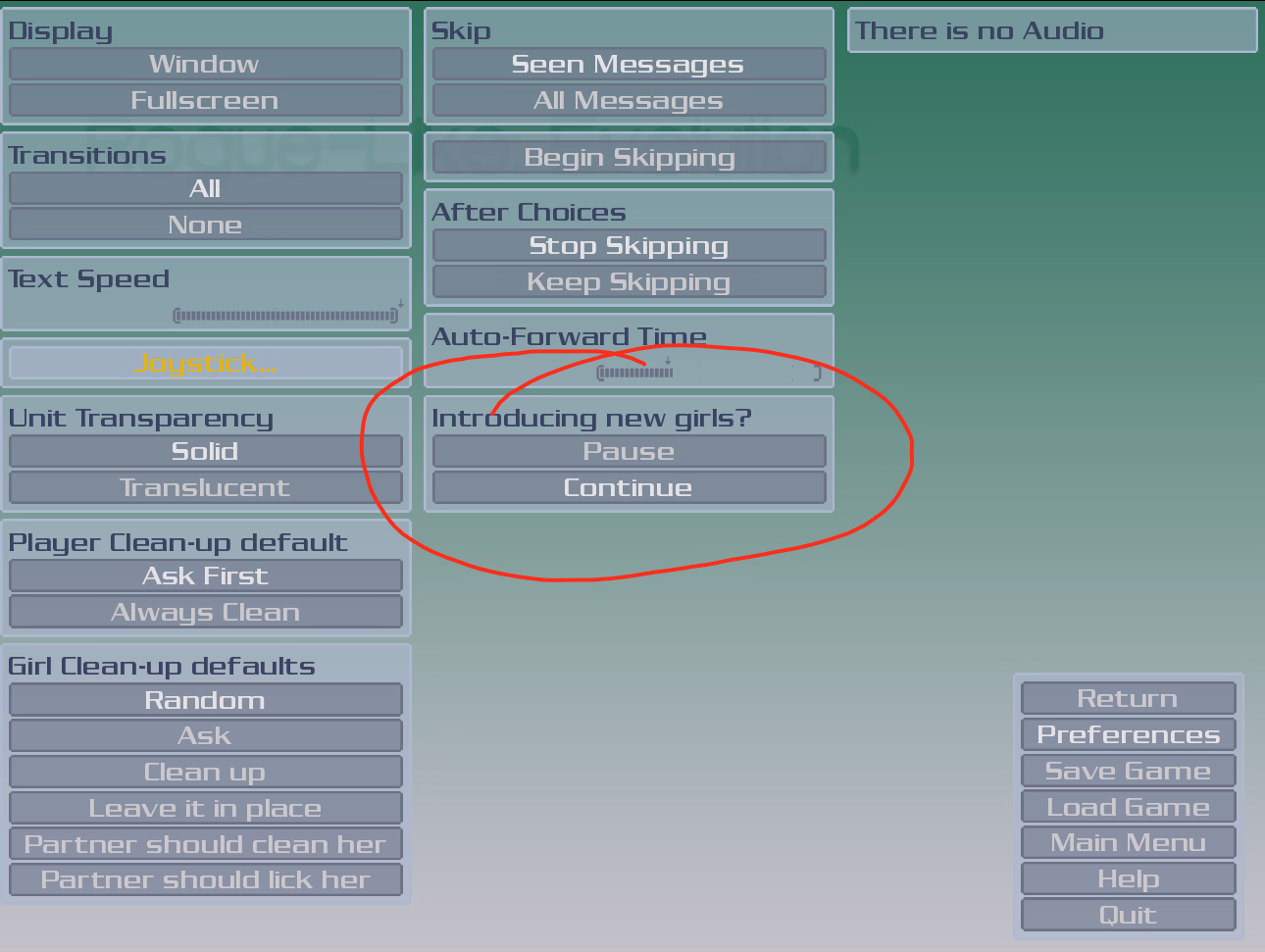Screen dimensions: 1265x952
Task: Select Leave it in place option
Action: (x=205, y=808)
